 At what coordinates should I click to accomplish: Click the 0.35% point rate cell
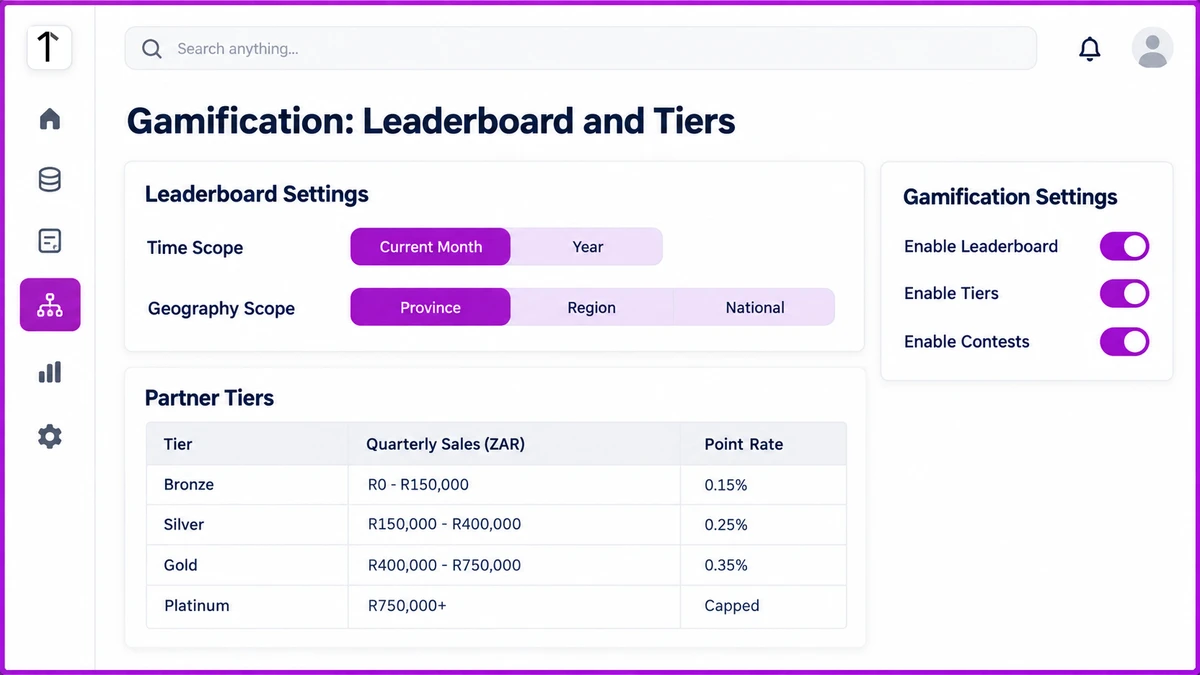click(763, 565)
